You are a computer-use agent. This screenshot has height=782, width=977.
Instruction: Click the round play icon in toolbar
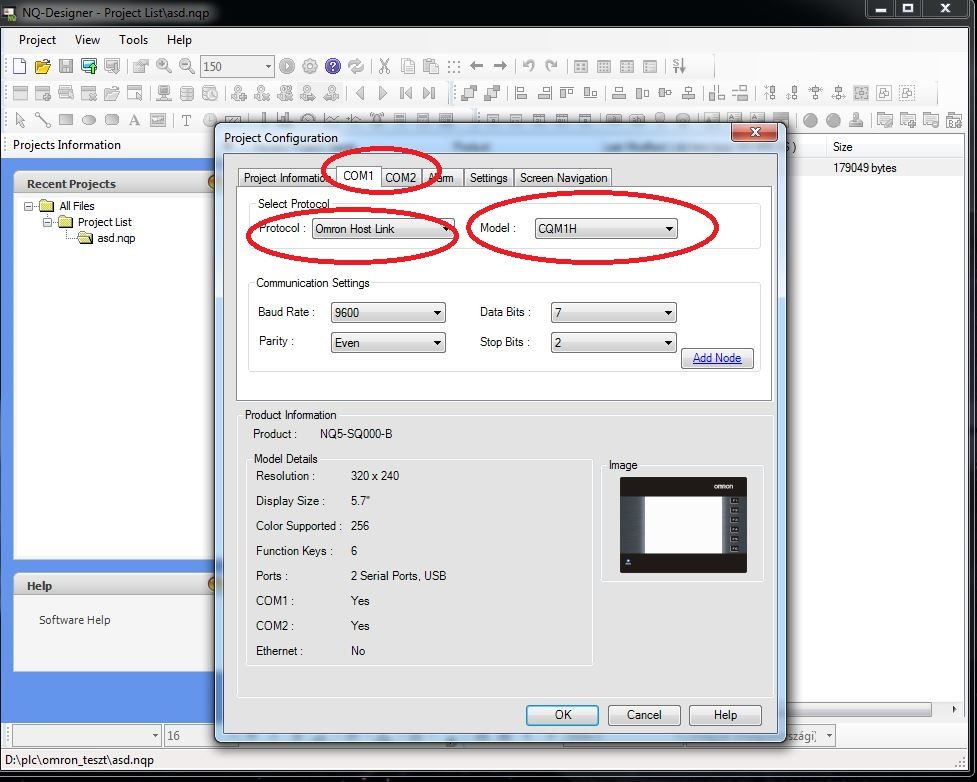[287, 66]
